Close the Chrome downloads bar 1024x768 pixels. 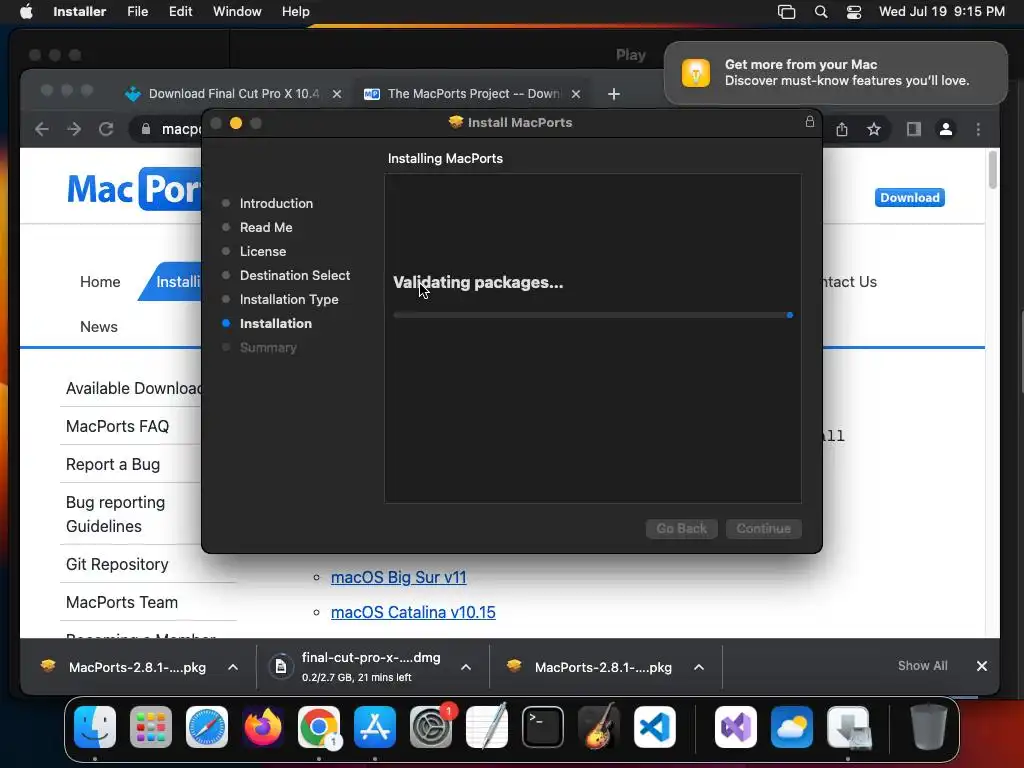coord(982,665)
